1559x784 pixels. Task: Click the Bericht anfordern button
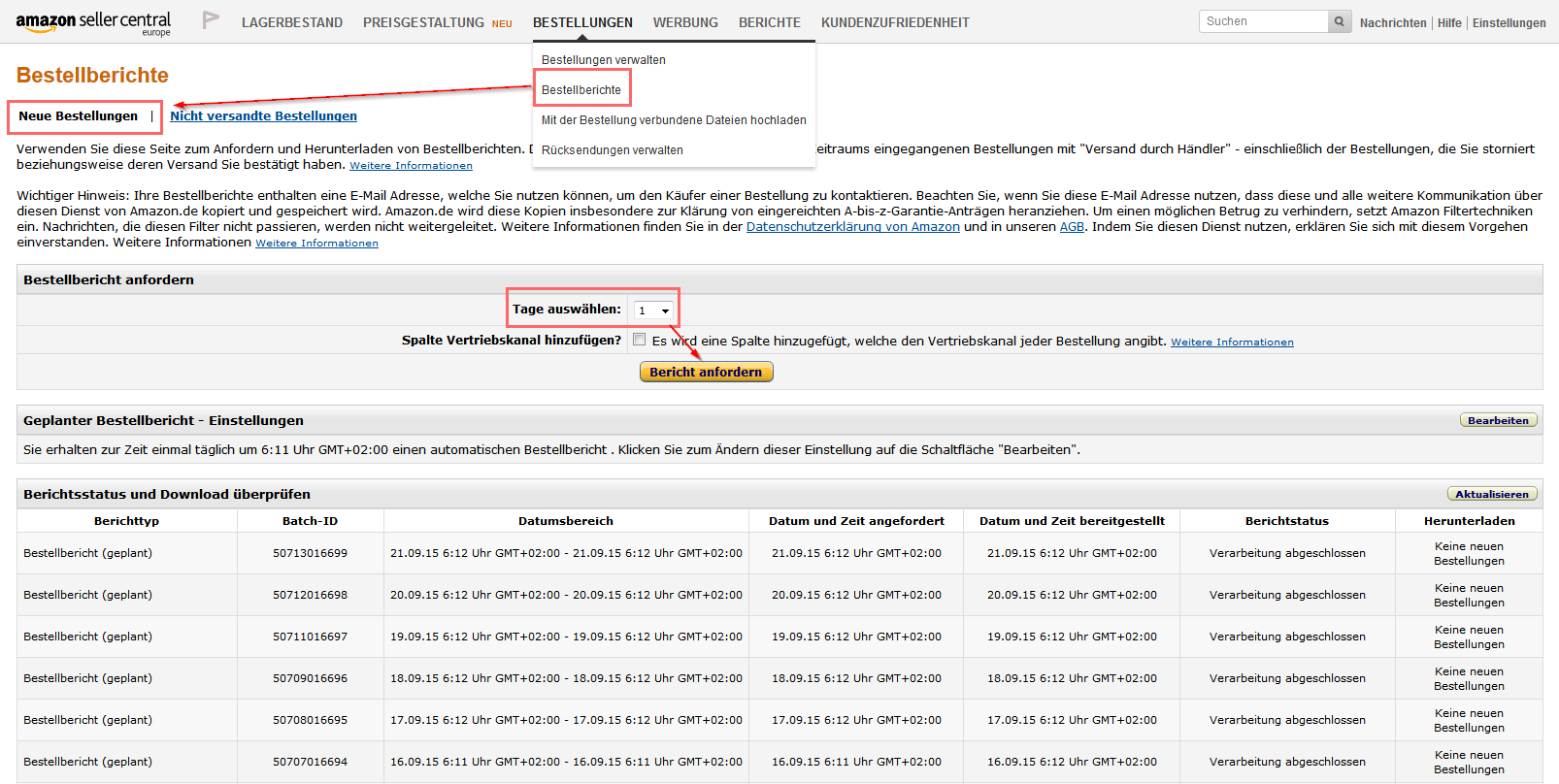707,372
